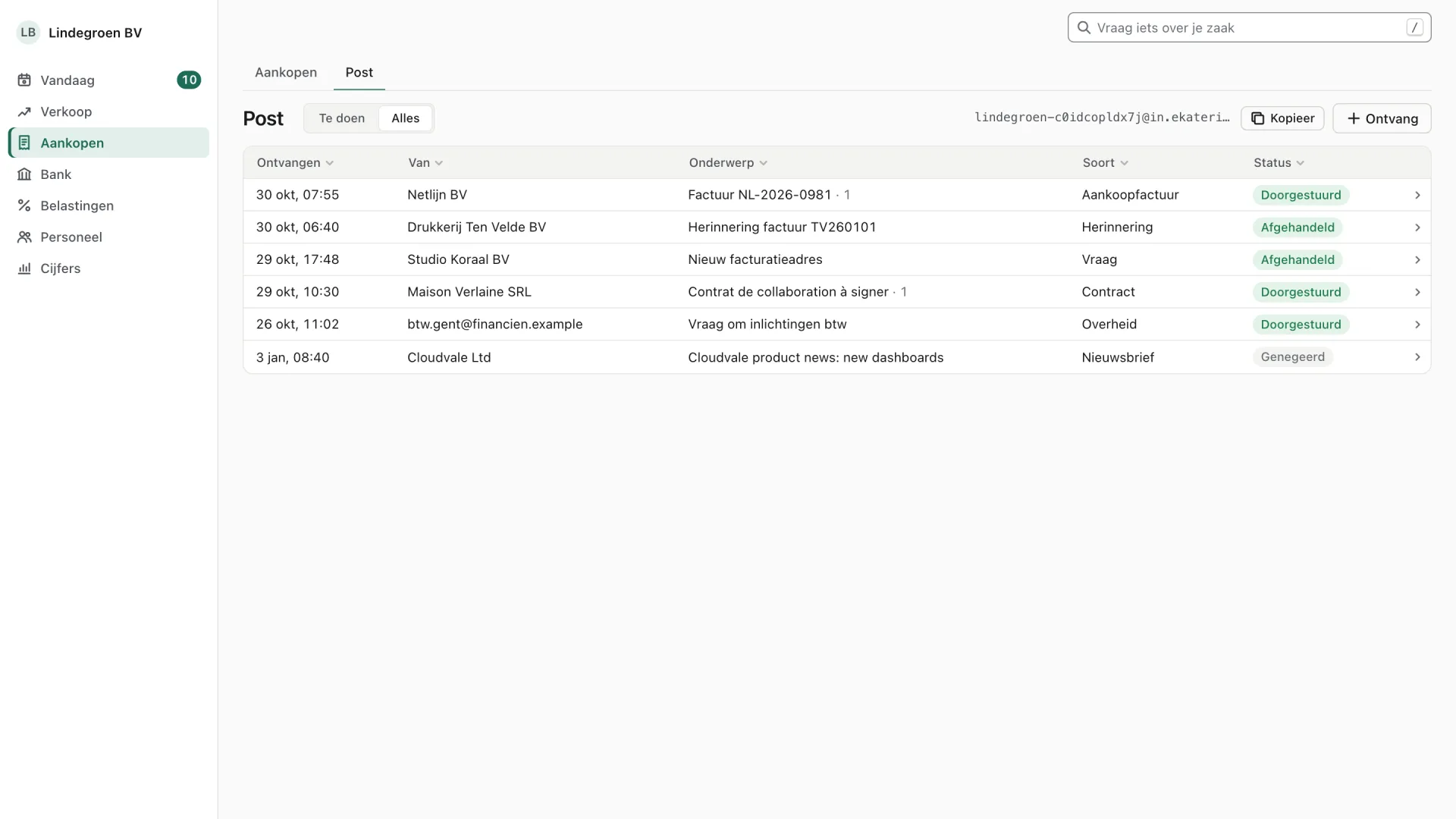This screenshot has width=1456, height=819.
Task: Click the Vandaag badge showing 10
Action: [189, 80]
